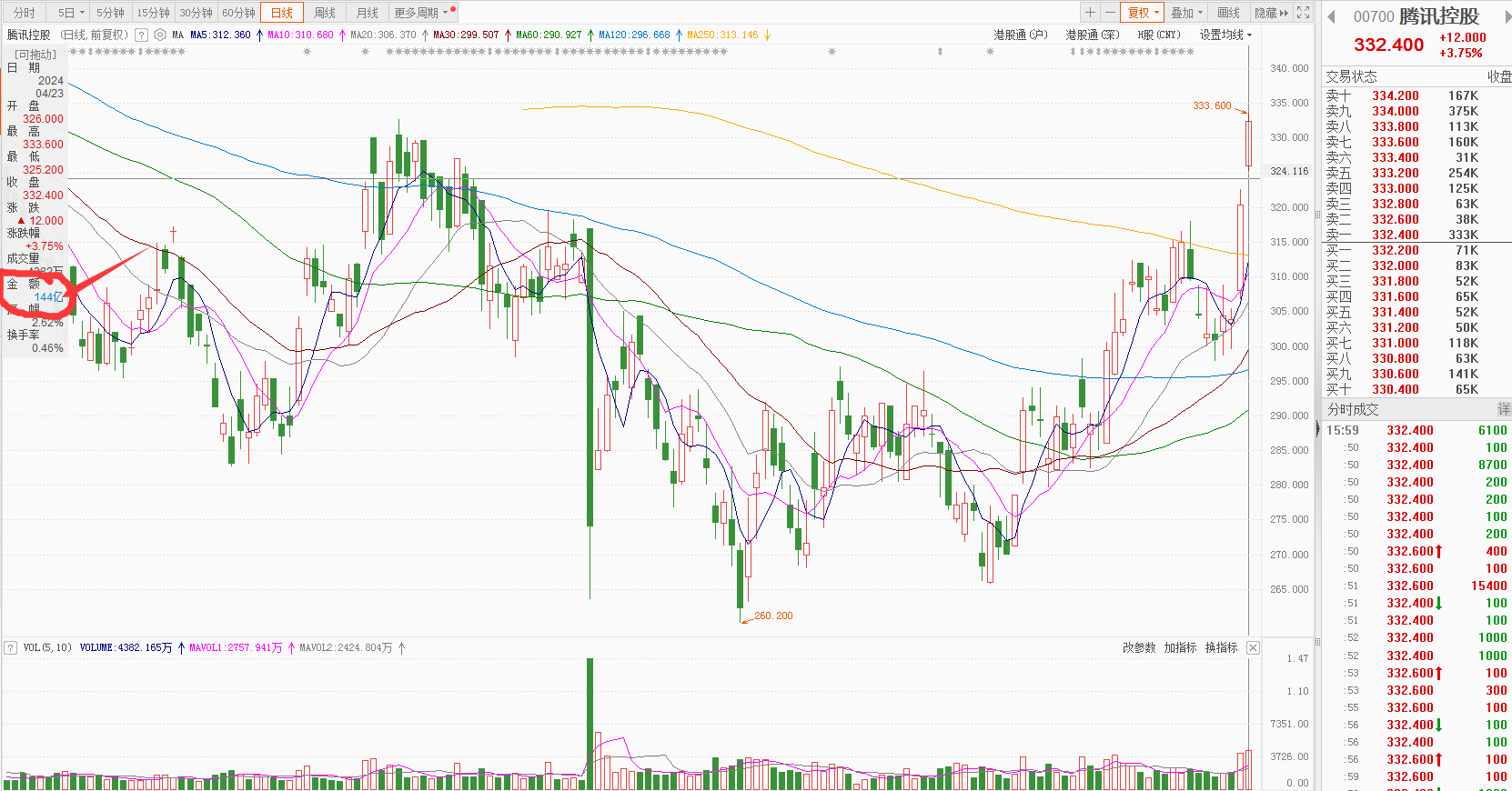Switch to 15分钟 chart period
Viewport: 1512px width, 791px height.
pyautogui.click(x=154, y=13)
